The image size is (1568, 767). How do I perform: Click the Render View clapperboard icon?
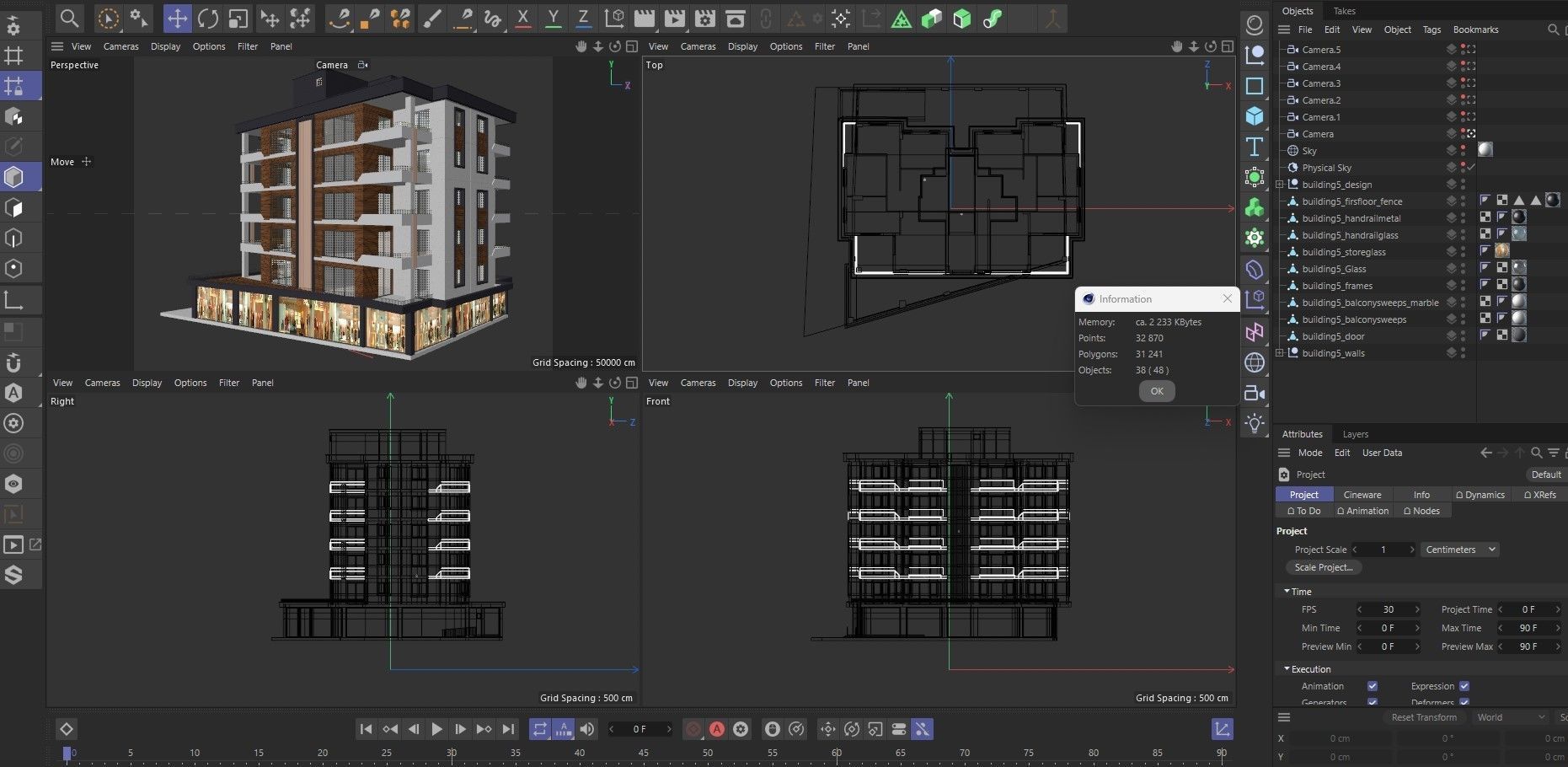tap(644, 18)
